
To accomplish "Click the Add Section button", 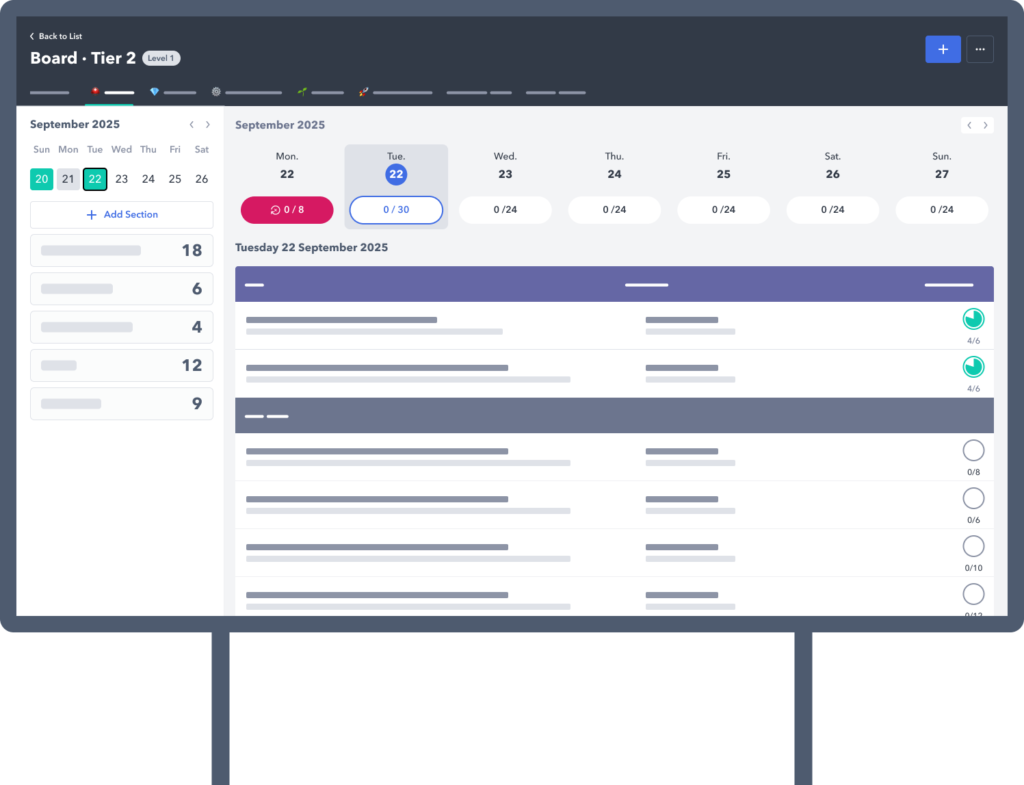I will coord(121,215).
